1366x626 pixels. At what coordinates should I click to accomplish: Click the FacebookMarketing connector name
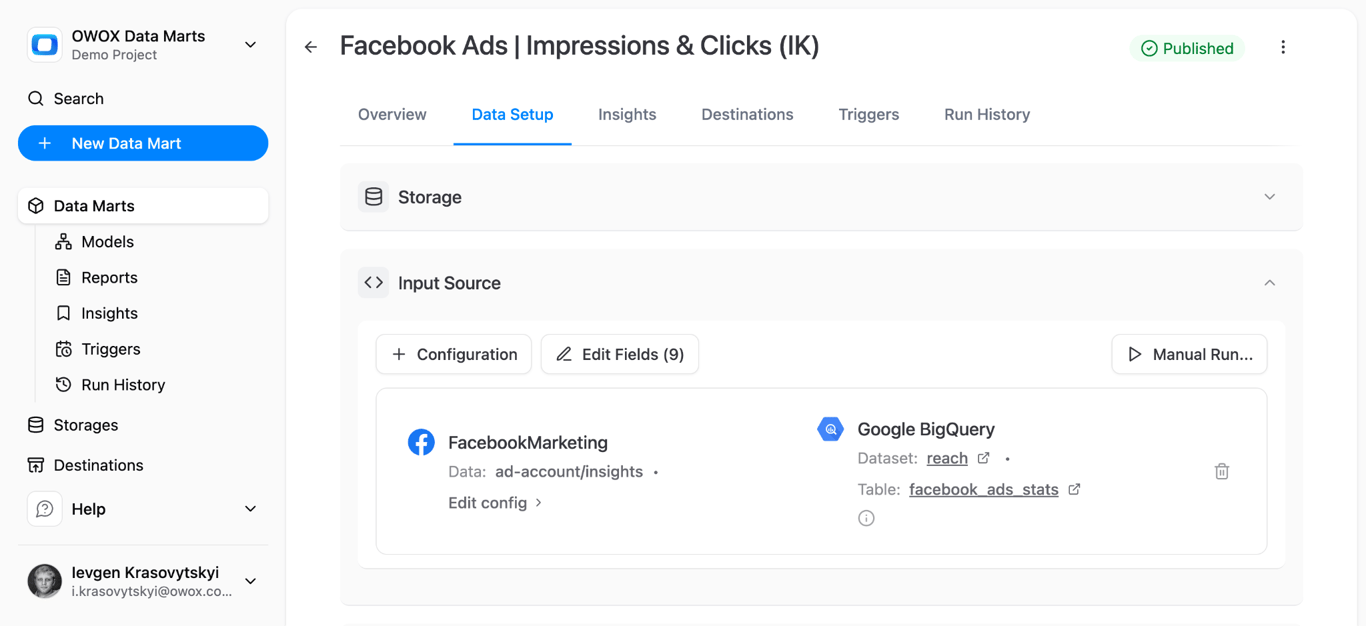(x=528, y=442)
